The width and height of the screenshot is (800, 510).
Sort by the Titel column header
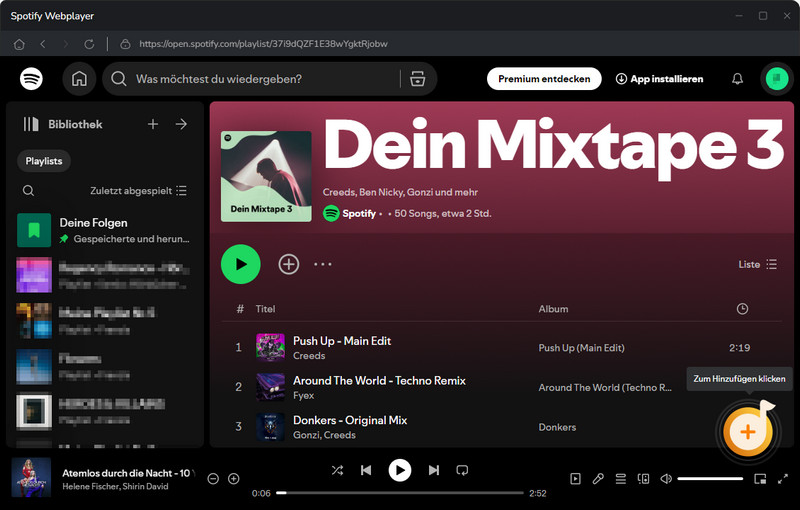[x=265, y=309]
